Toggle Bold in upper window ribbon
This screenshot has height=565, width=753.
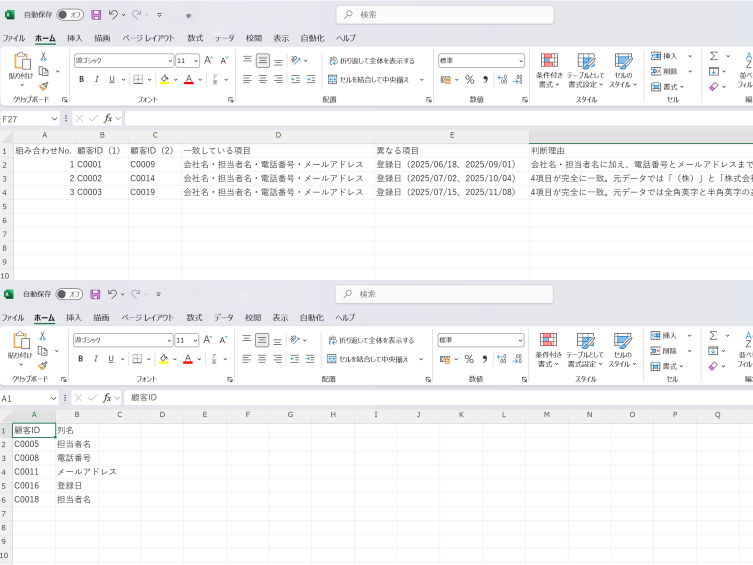coord(82,79)
